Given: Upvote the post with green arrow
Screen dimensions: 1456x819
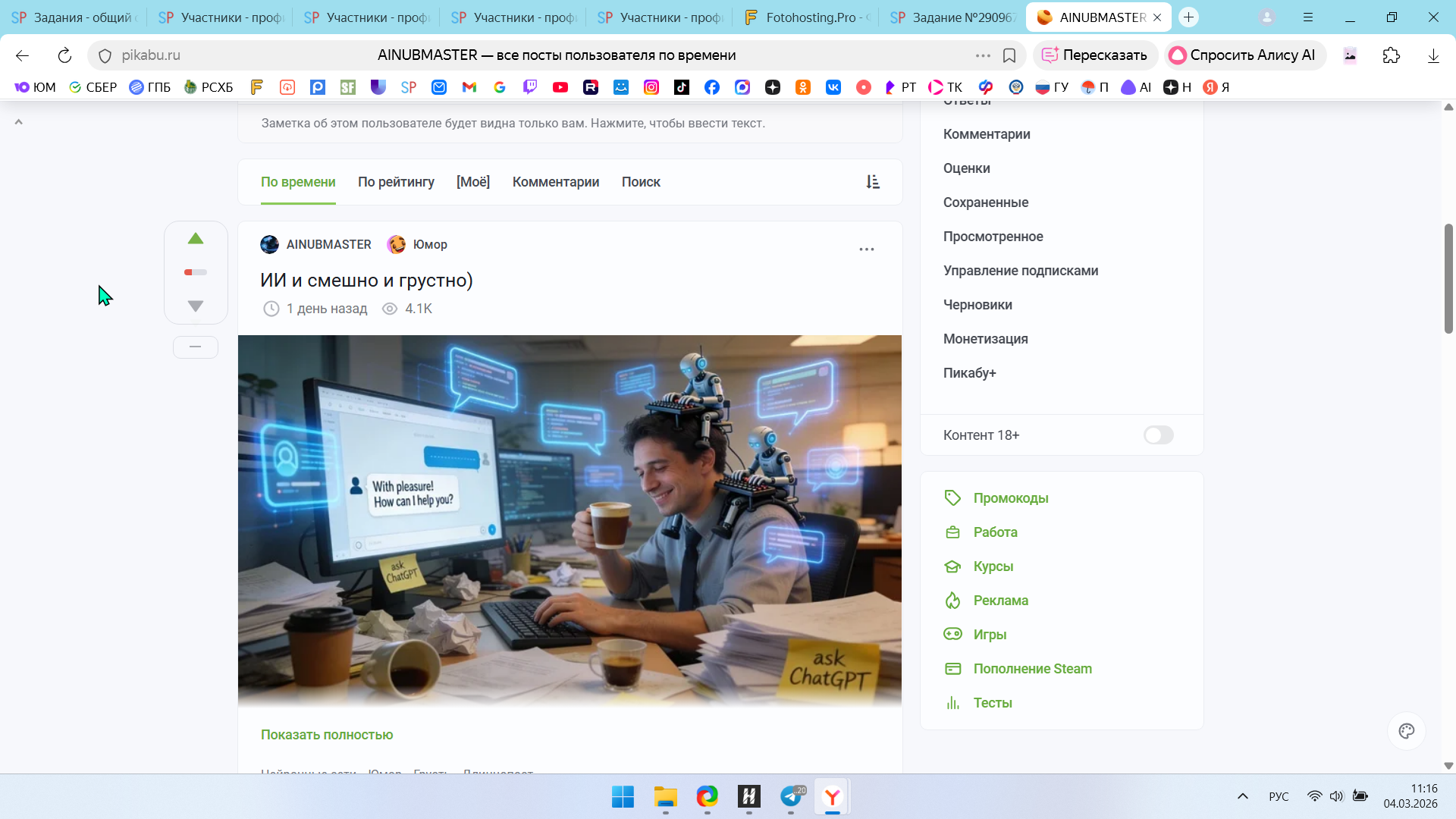Looking at the screenshot, I should coord(196,239).
